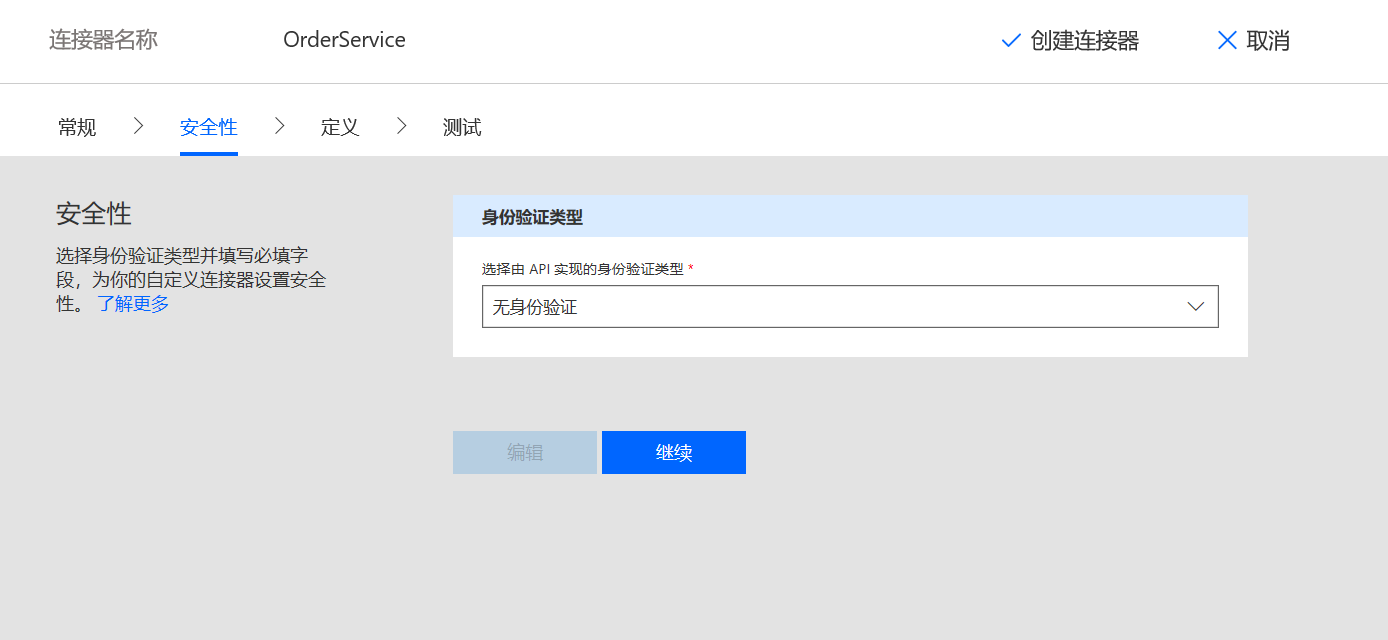Go to the 测试 step

pyautogui.click(x=461, y=127)
